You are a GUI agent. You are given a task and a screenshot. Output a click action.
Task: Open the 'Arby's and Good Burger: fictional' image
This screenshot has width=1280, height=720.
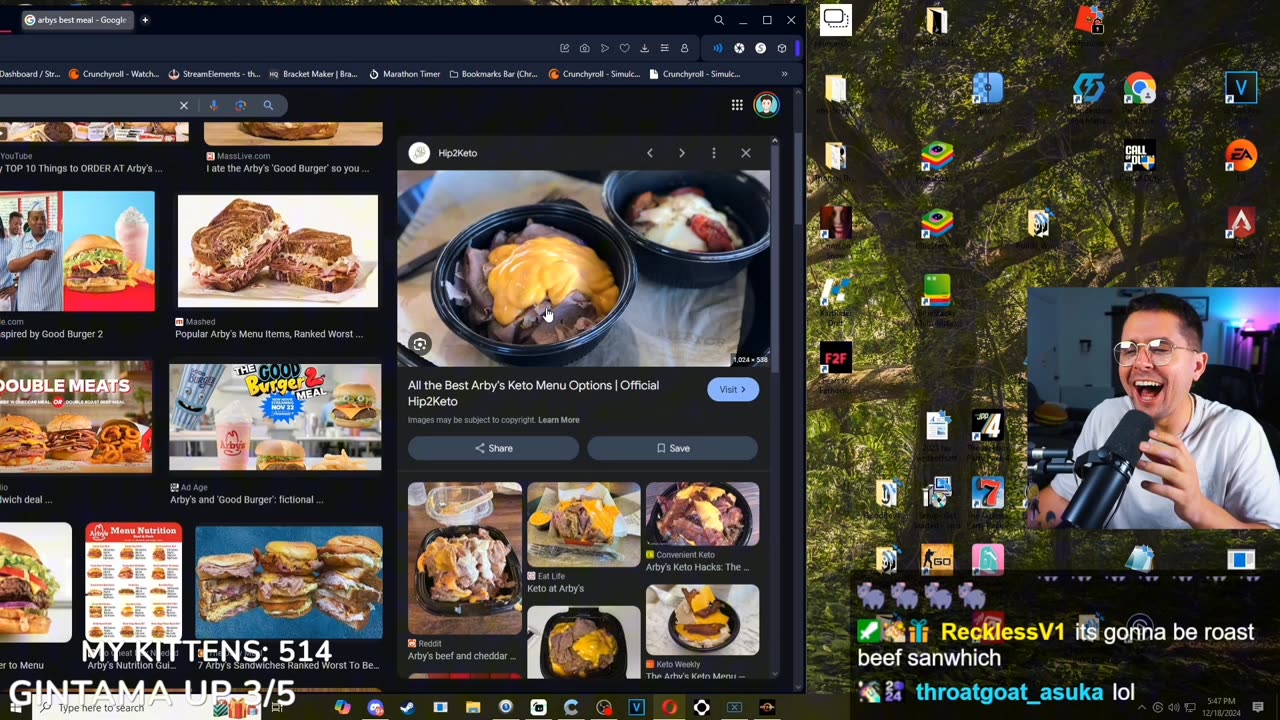pos(275,417)
